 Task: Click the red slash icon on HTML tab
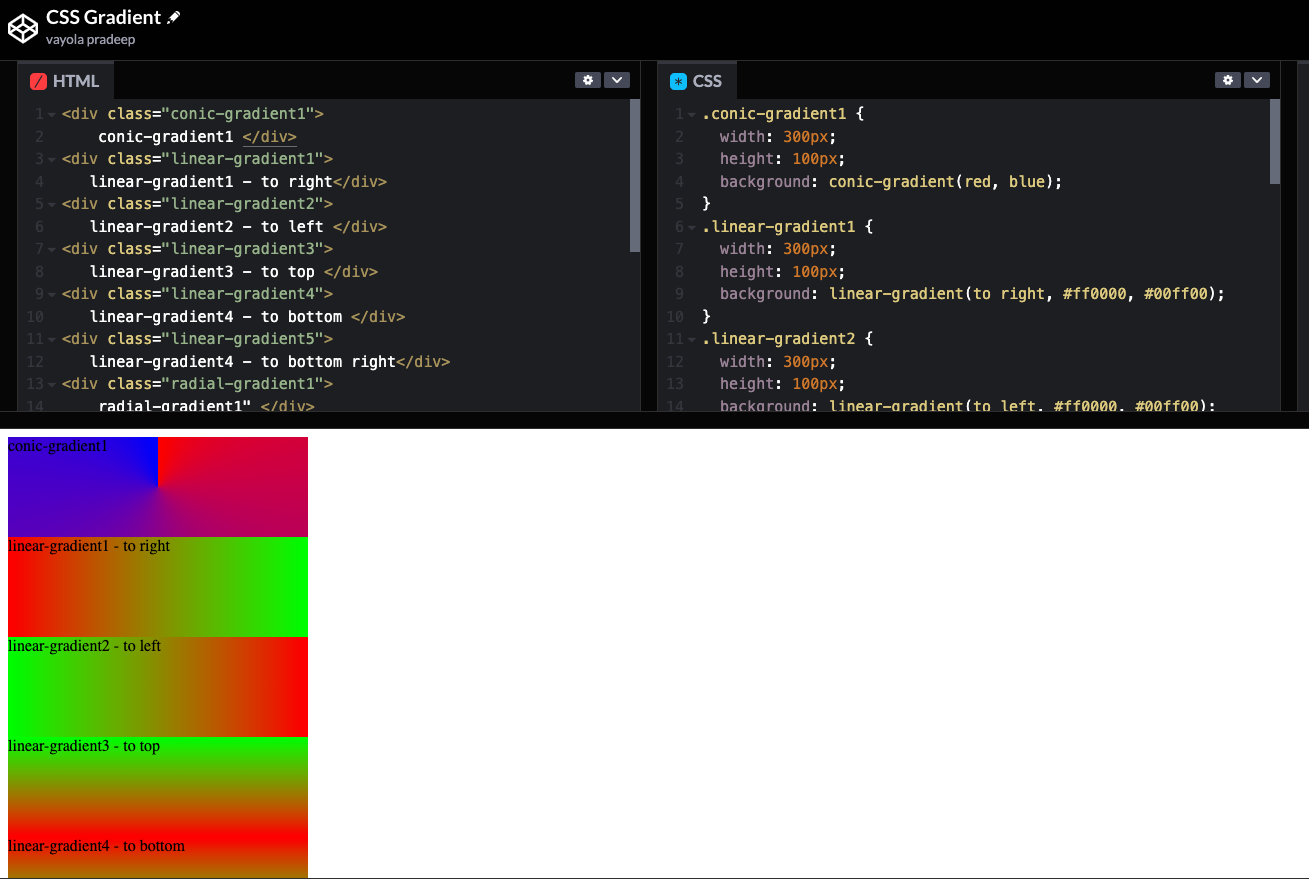pyautogui.click(x=39, y=82)
